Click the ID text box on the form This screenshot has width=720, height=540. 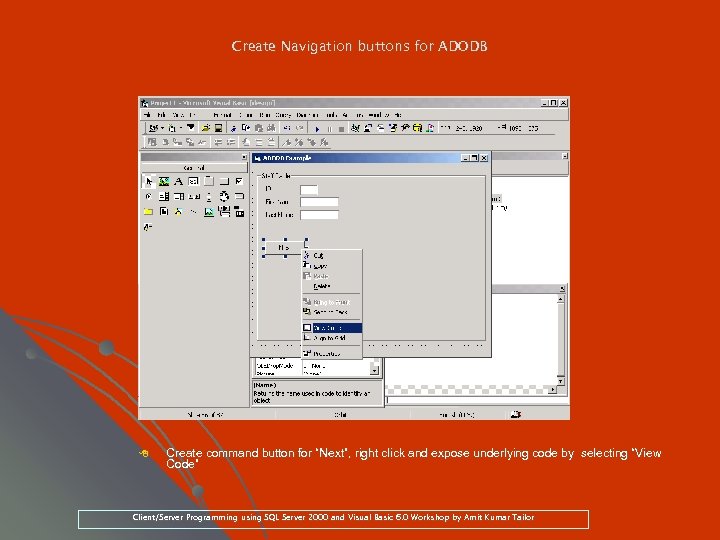point(309,189)
